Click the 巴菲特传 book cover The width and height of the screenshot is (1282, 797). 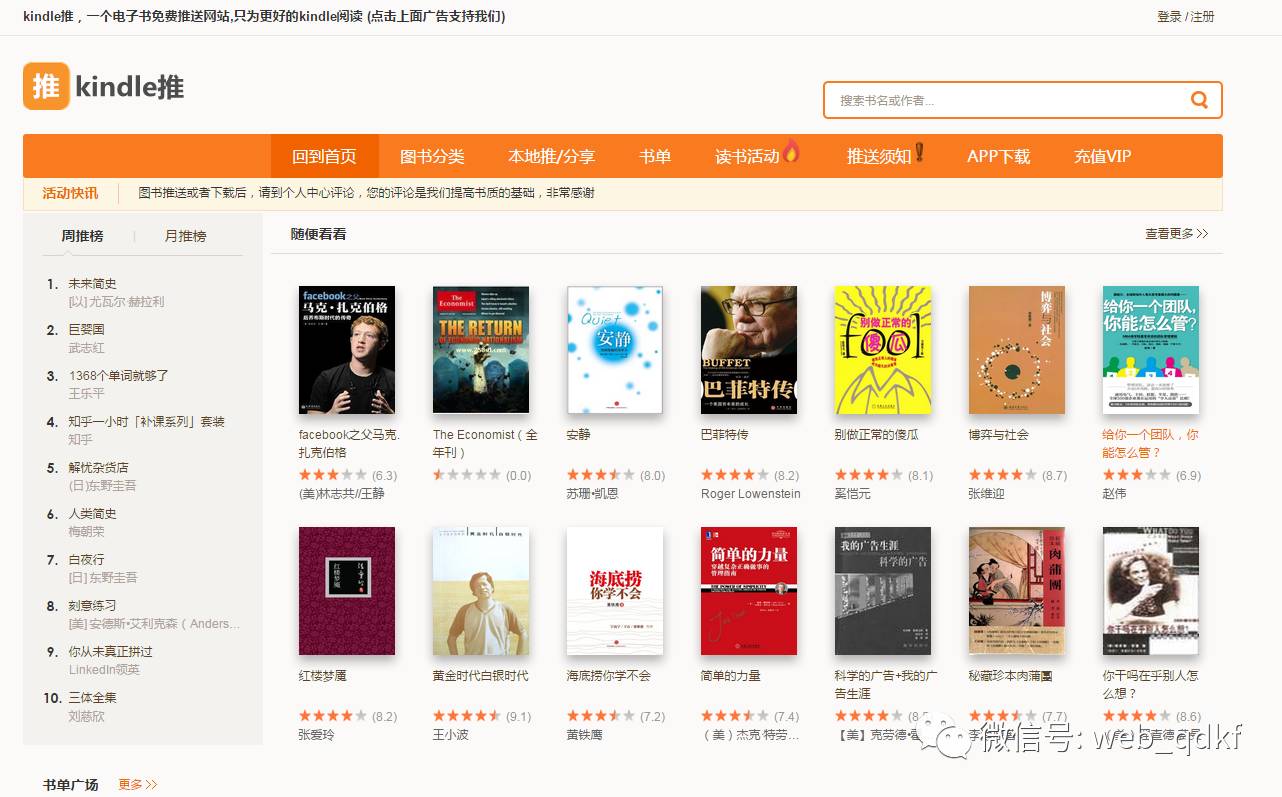[x=749, y=350]
